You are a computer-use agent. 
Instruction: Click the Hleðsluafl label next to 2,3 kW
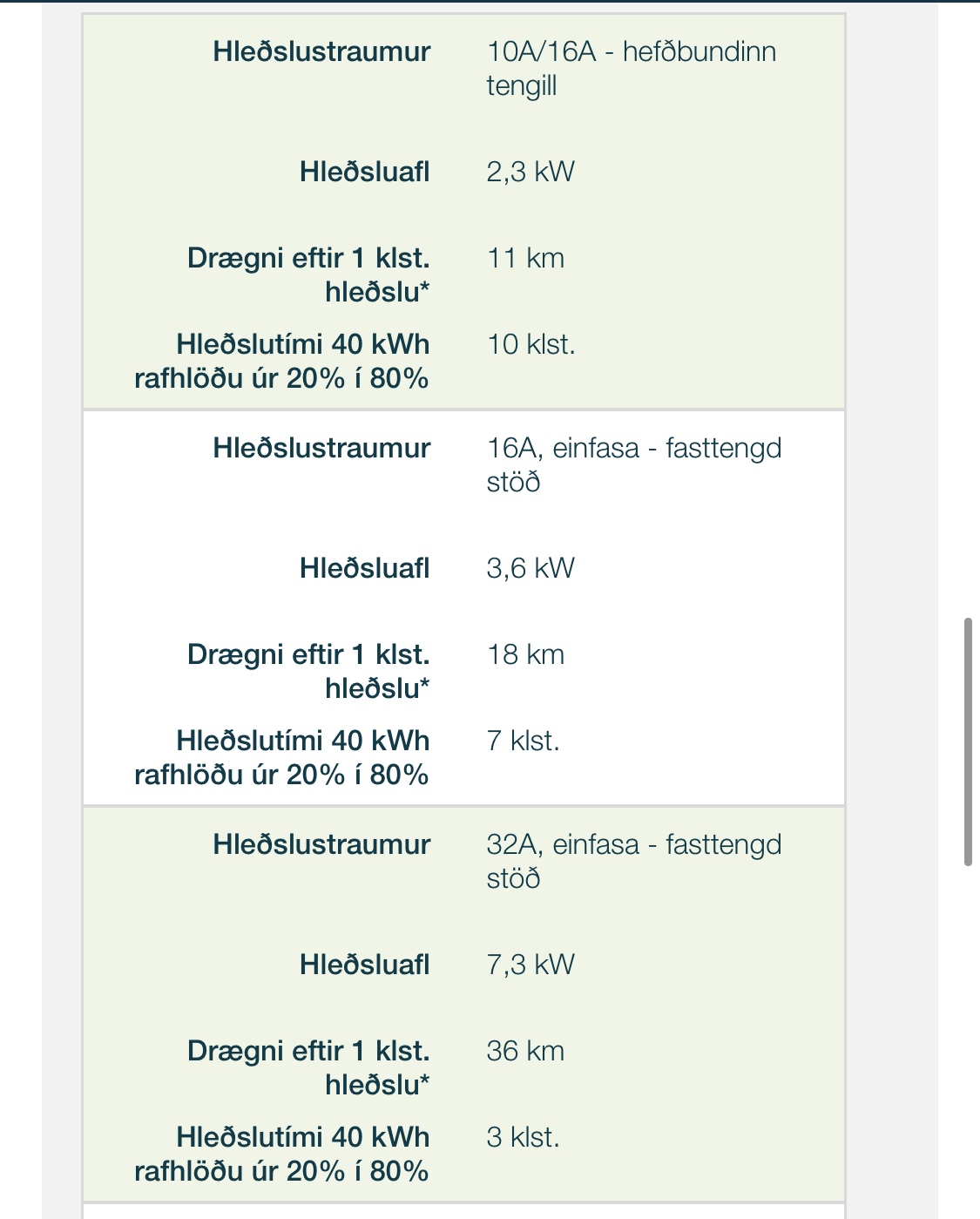coord(364,172)
